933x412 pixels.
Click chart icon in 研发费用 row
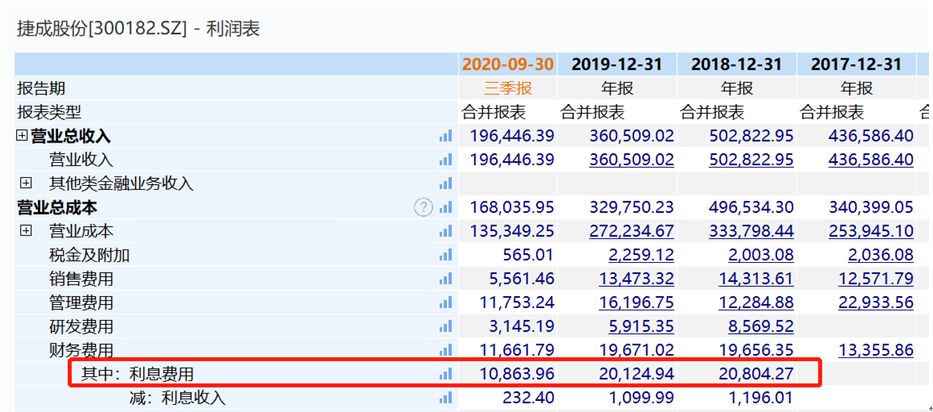point(445,327)
